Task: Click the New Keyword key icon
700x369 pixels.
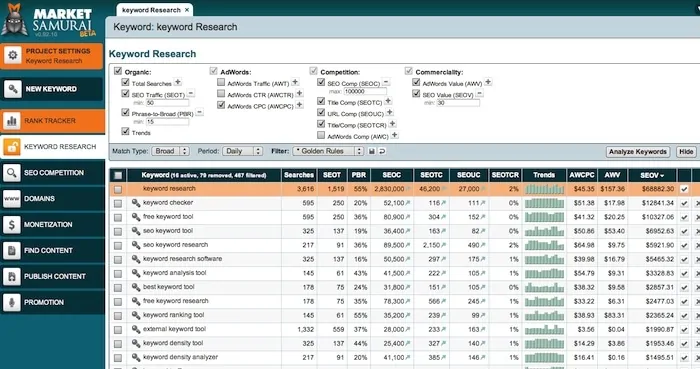Action: pyautogui.click(x=12, y=89)
